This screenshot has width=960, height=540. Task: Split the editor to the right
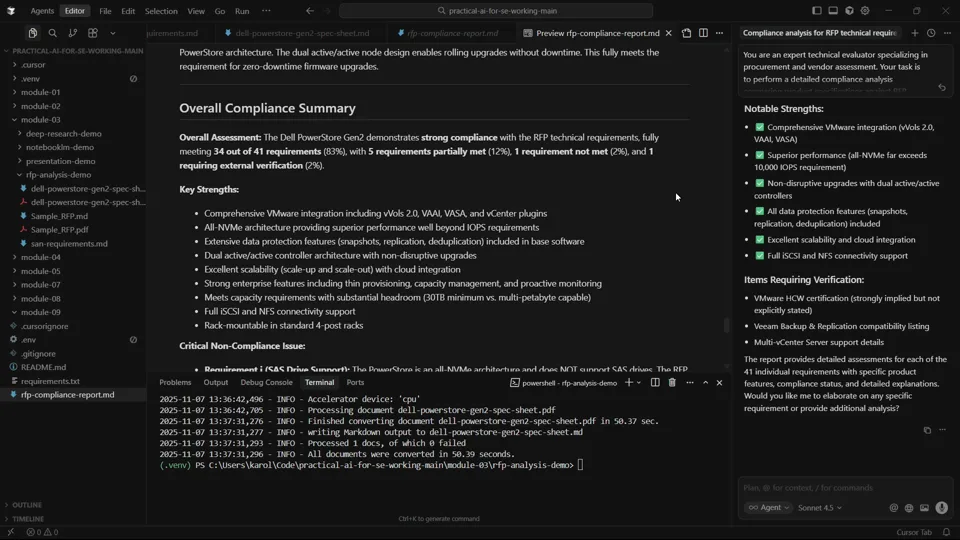[703, 33]
